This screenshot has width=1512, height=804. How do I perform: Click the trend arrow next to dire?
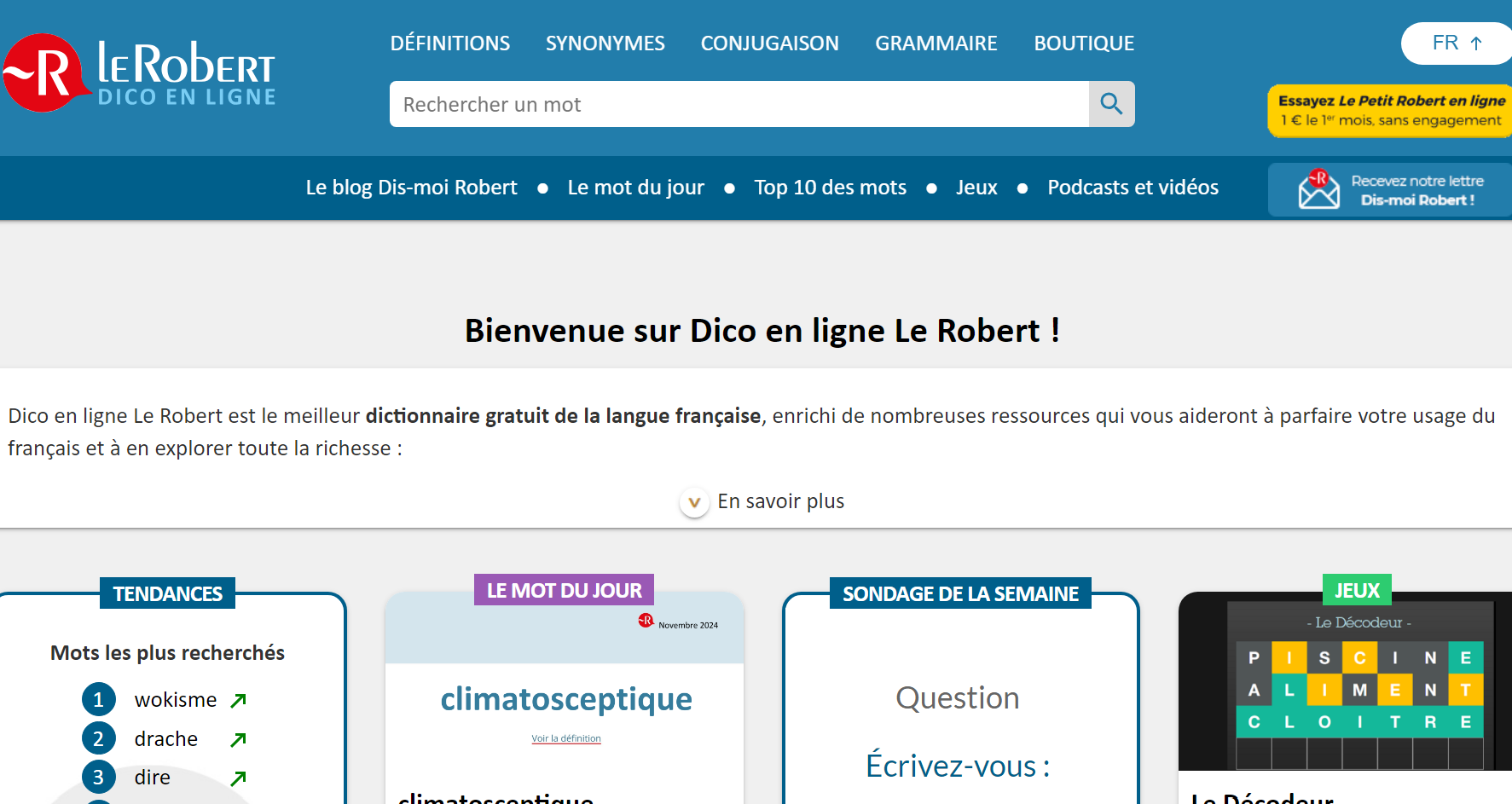(239, 778)
